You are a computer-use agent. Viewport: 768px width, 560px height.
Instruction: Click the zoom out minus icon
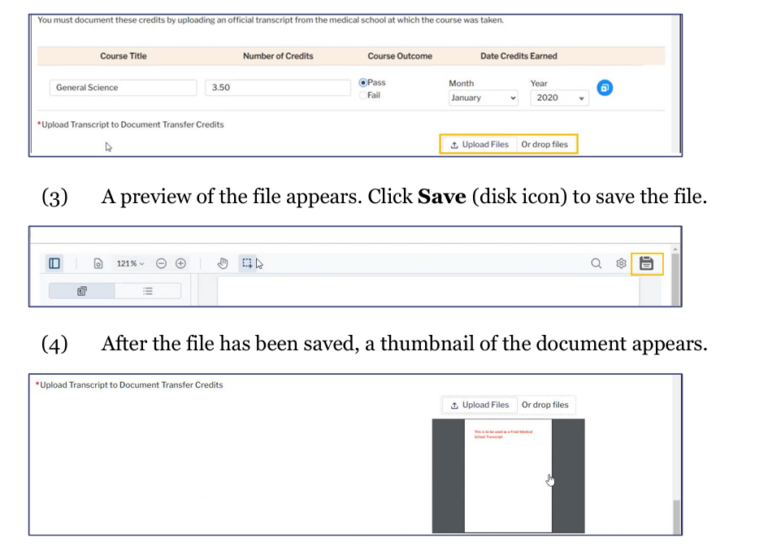161,264
